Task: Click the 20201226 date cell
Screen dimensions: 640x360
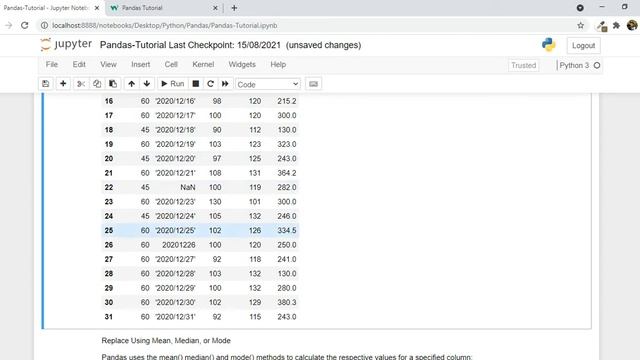Action: pyautogui.click(x=179, y=245)
